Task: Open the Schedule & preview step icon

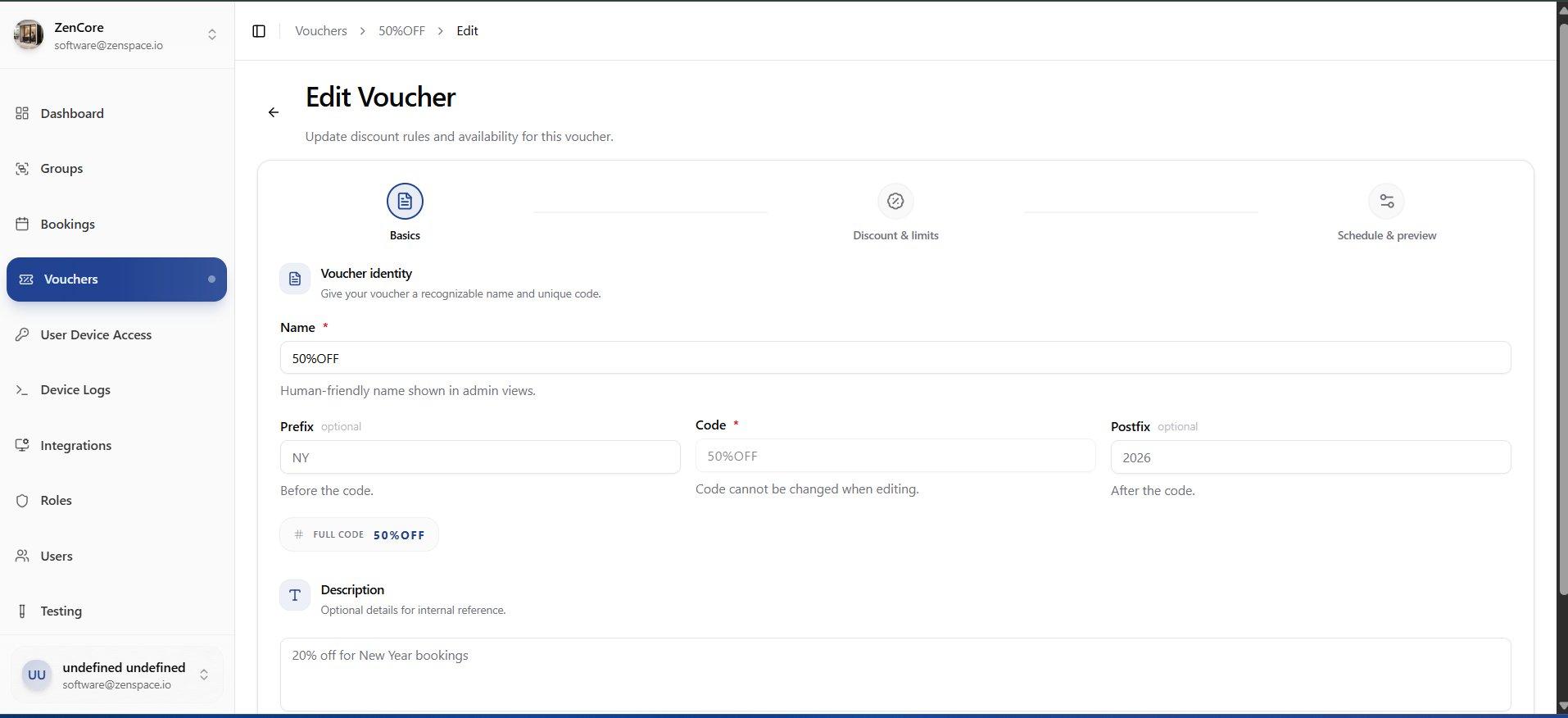Action: [x=1386, y=202]
